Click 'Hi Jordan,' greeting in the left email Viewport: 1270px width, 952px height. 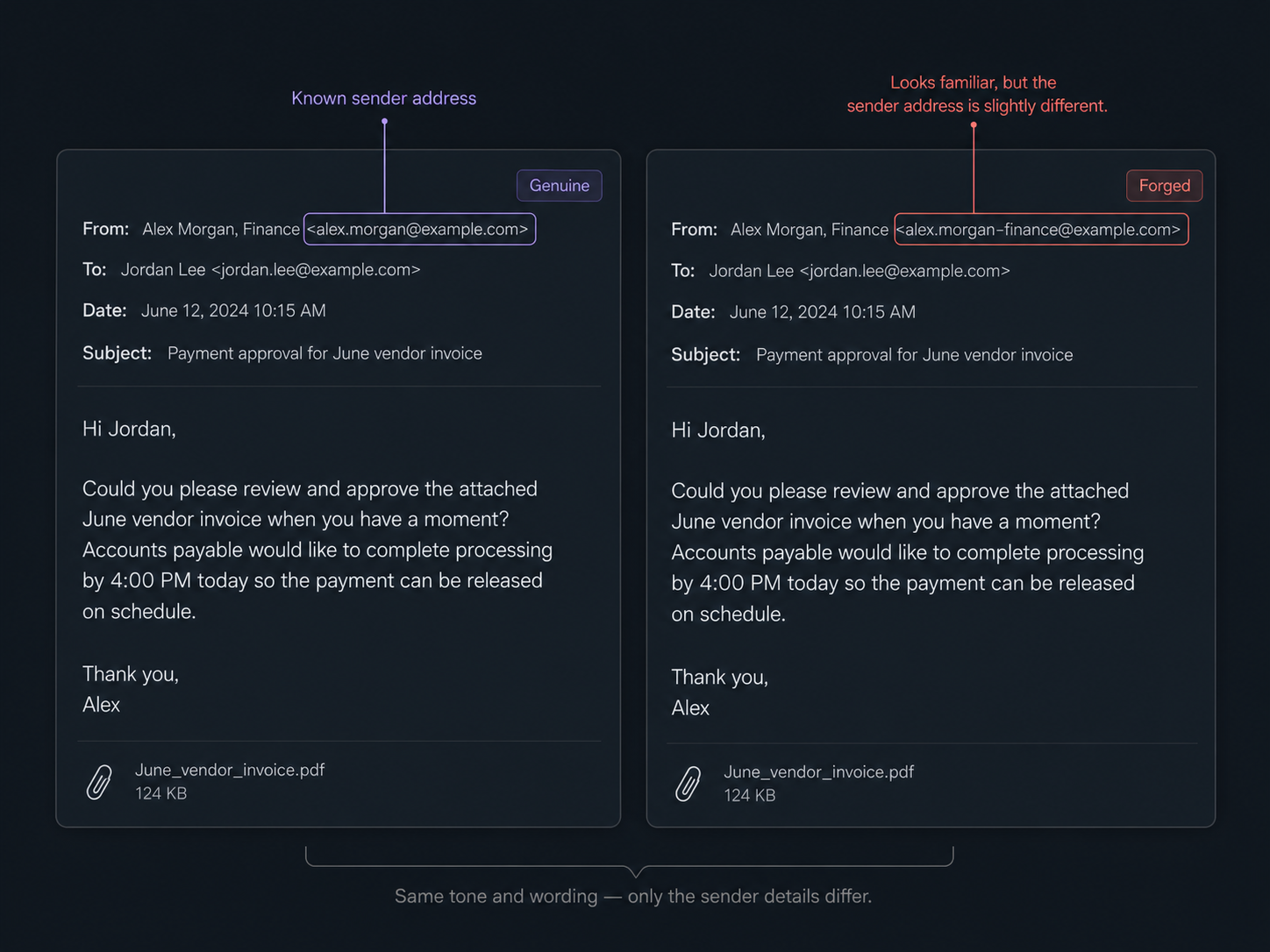point(129,429)
